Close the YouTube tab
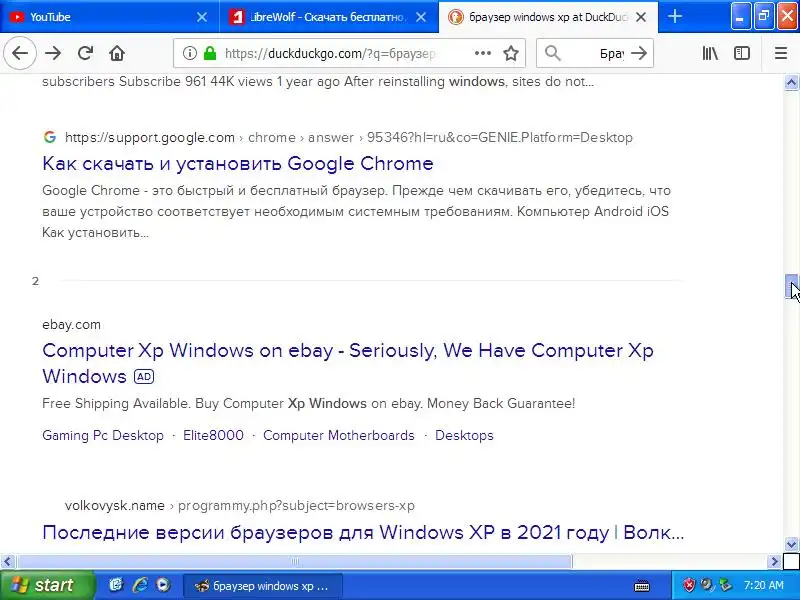800x600 pixels. click(x=202, y=17)
